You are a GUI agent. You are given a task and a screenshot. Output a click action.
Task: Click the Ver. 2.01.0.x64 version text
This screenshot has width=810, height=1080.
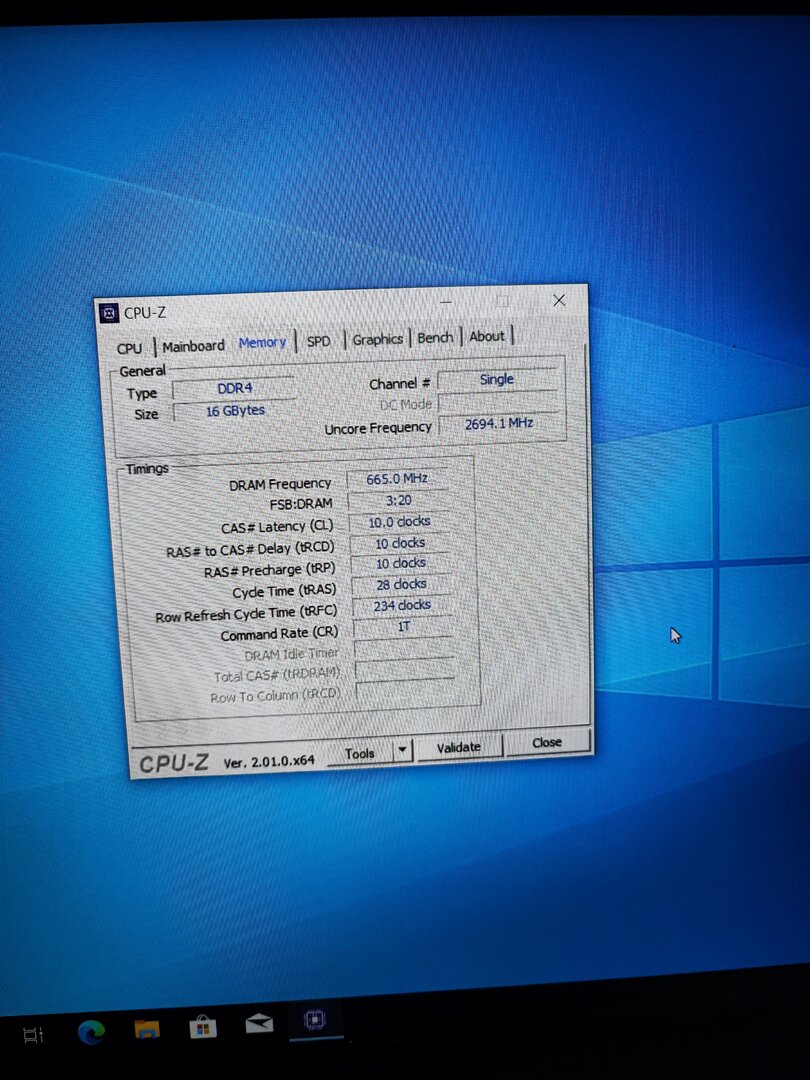click(x=269, y=762)
